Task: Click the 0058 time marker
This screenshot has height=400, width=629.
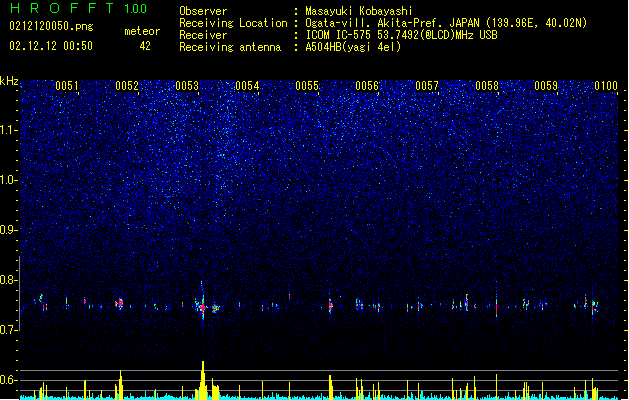Action: point(487,86)
